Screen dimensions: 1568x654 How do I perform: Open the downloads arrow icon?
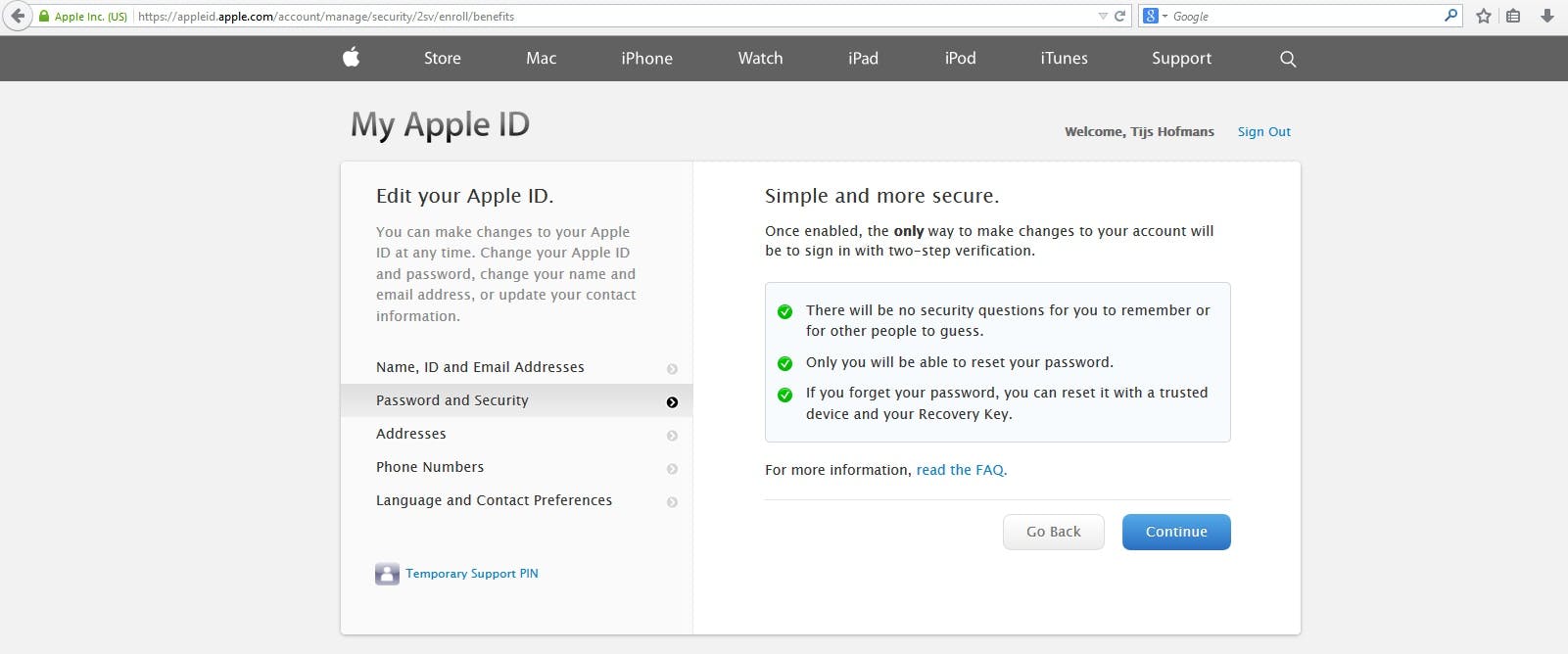(1547, 16)
